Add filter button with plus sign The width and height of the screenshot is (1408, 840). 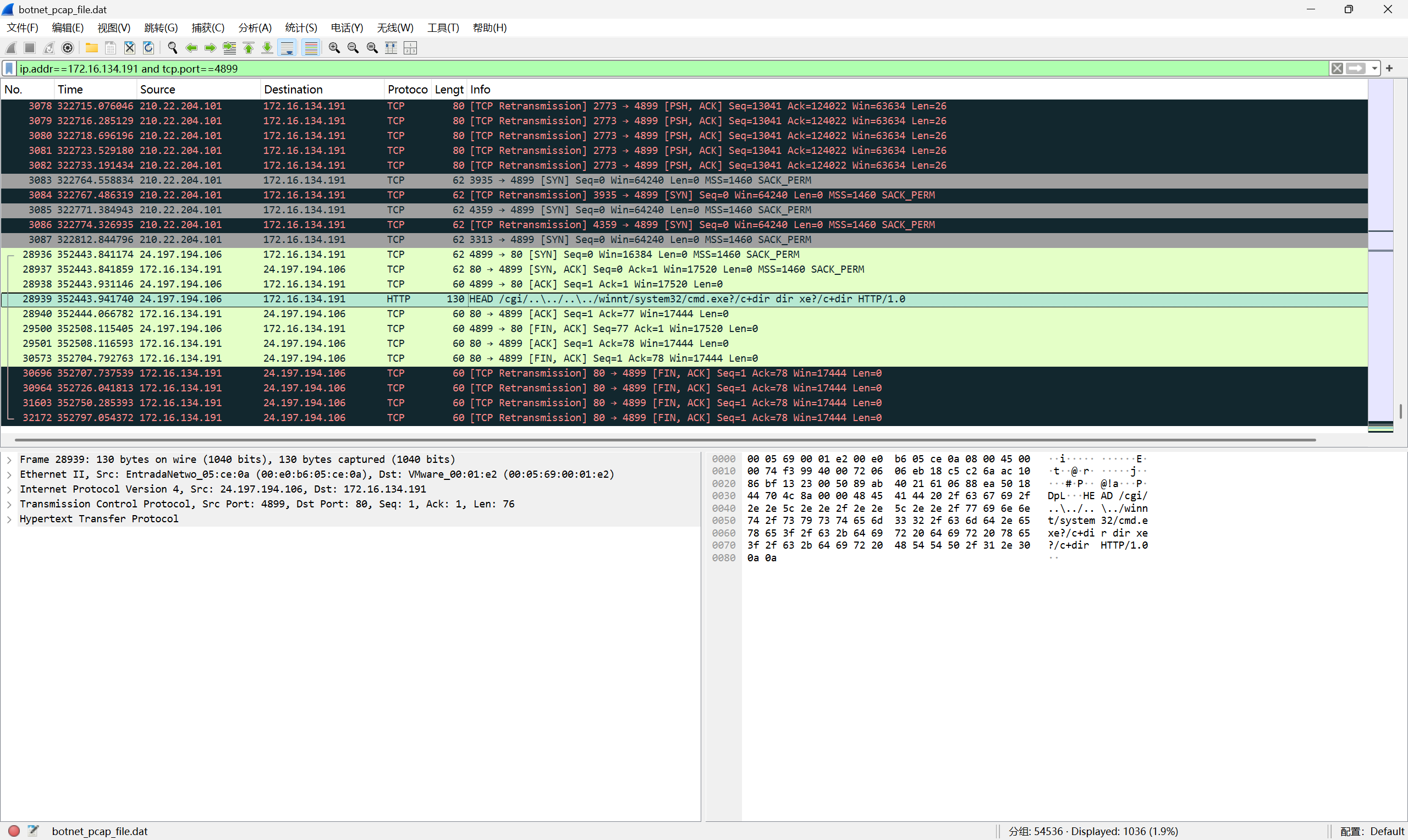pyautogui.click(x=1389, y=69)
